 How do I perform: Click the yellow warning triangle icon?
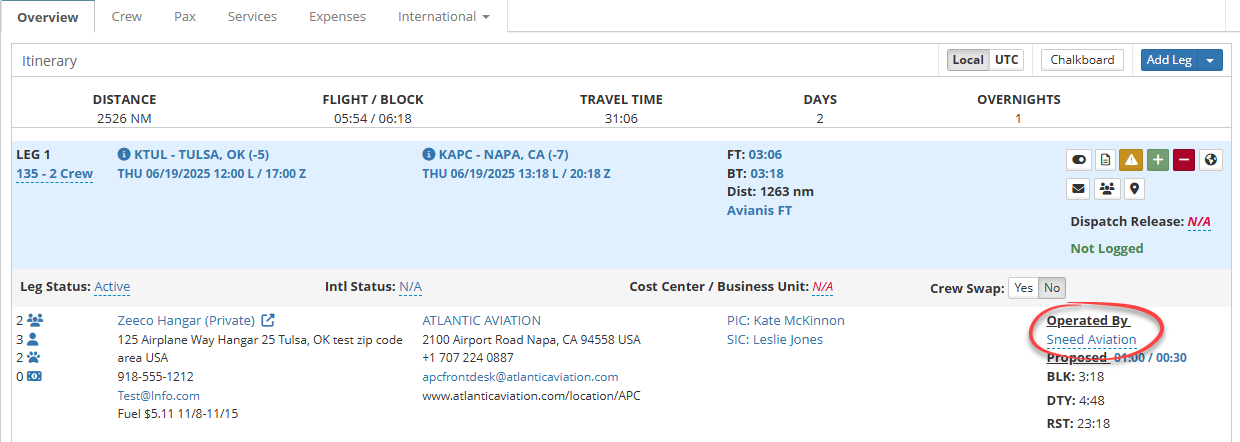pos(1131,160)
